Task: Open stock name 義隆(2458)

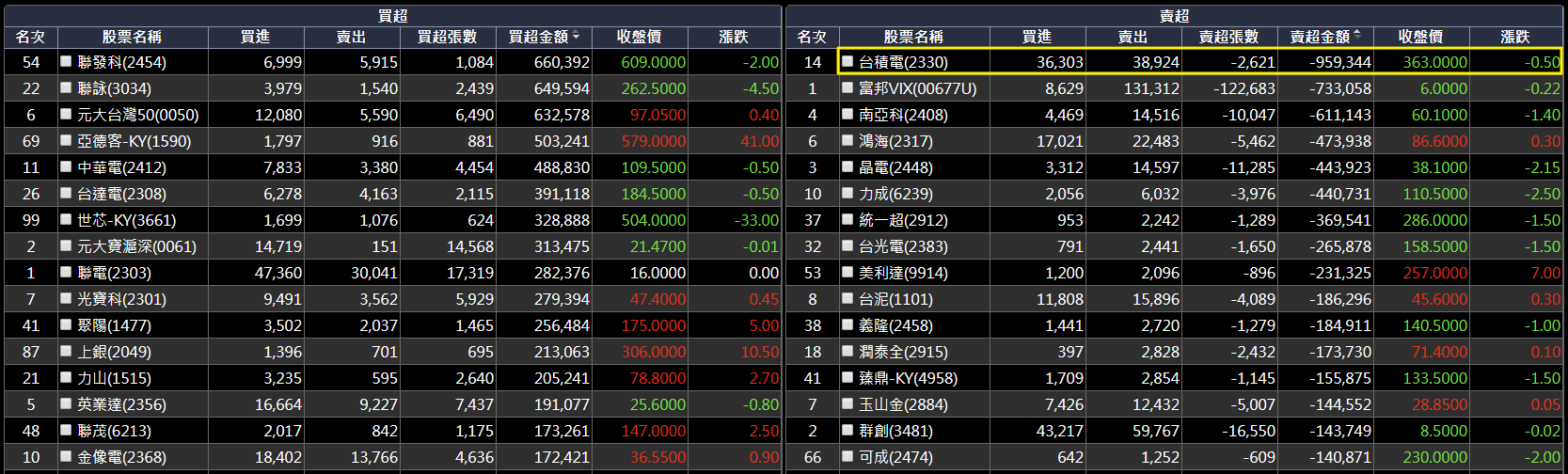Action: (896, 325)
